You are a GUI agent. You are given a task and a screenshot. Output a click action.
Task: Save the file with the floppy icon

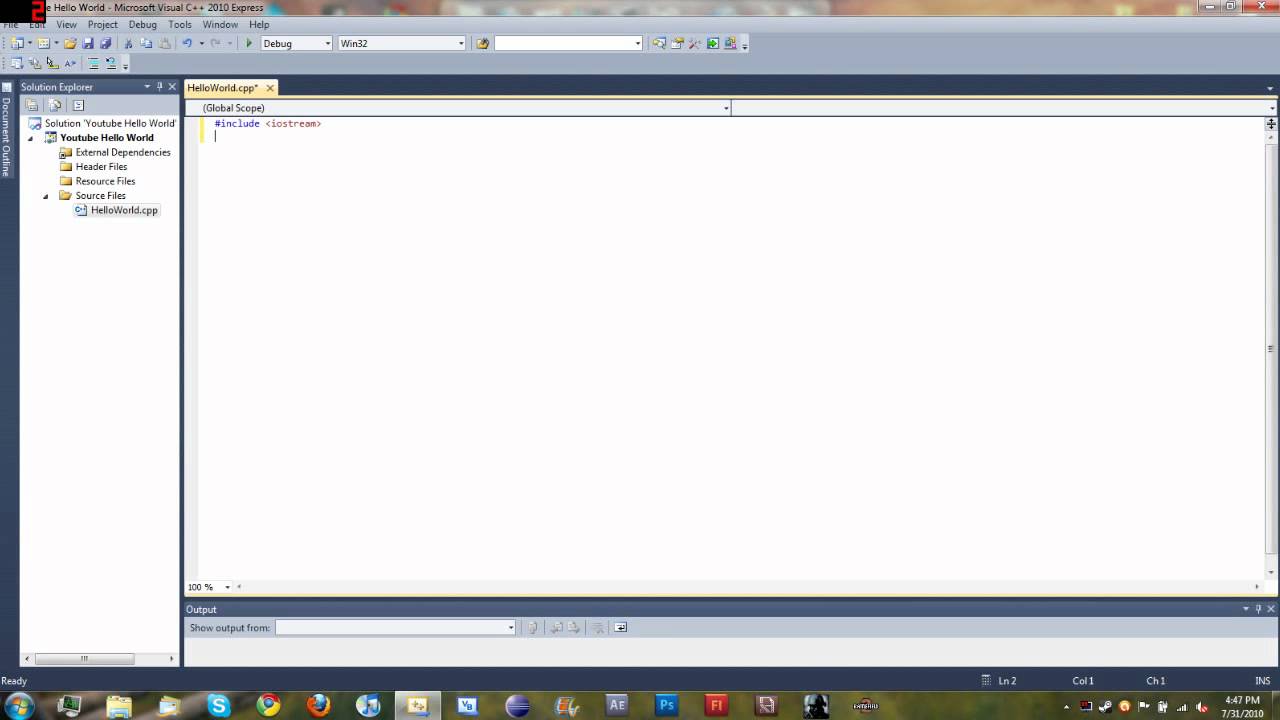point(88,43)
